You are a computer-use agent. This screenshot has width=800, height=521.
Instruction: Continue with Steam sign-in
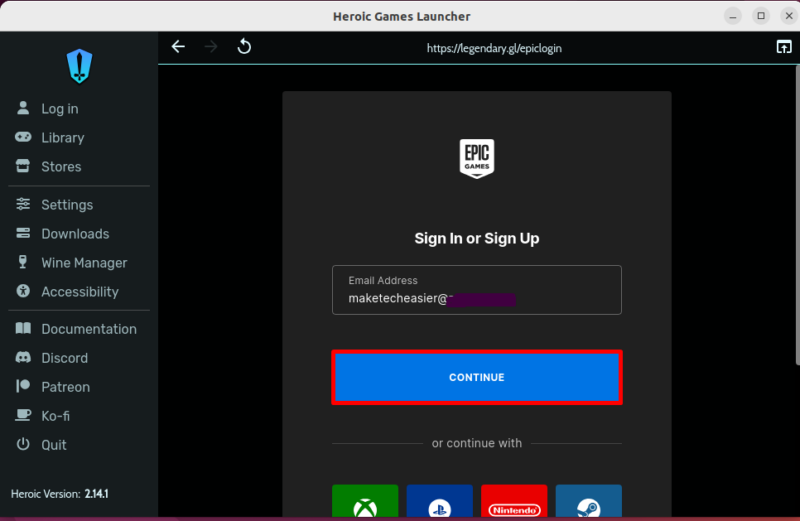pyautogui.click(x=588, y=501)
